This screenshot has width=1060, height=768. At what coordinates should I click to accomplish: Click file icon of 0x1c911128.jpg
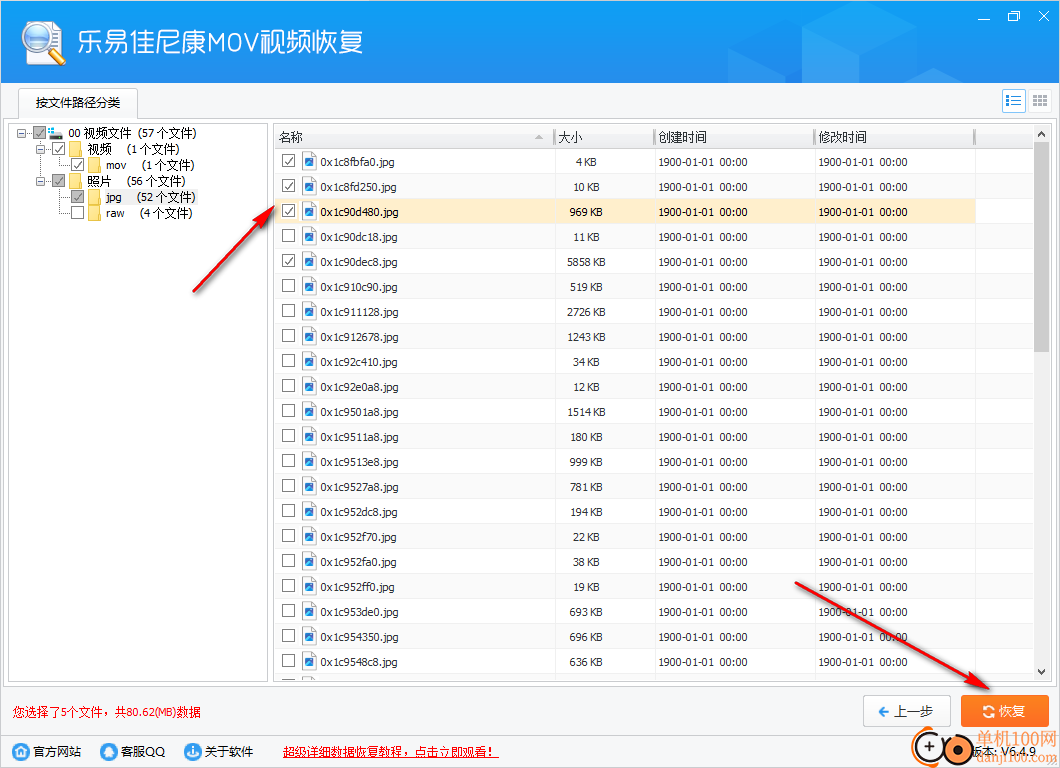pos(309,312)
